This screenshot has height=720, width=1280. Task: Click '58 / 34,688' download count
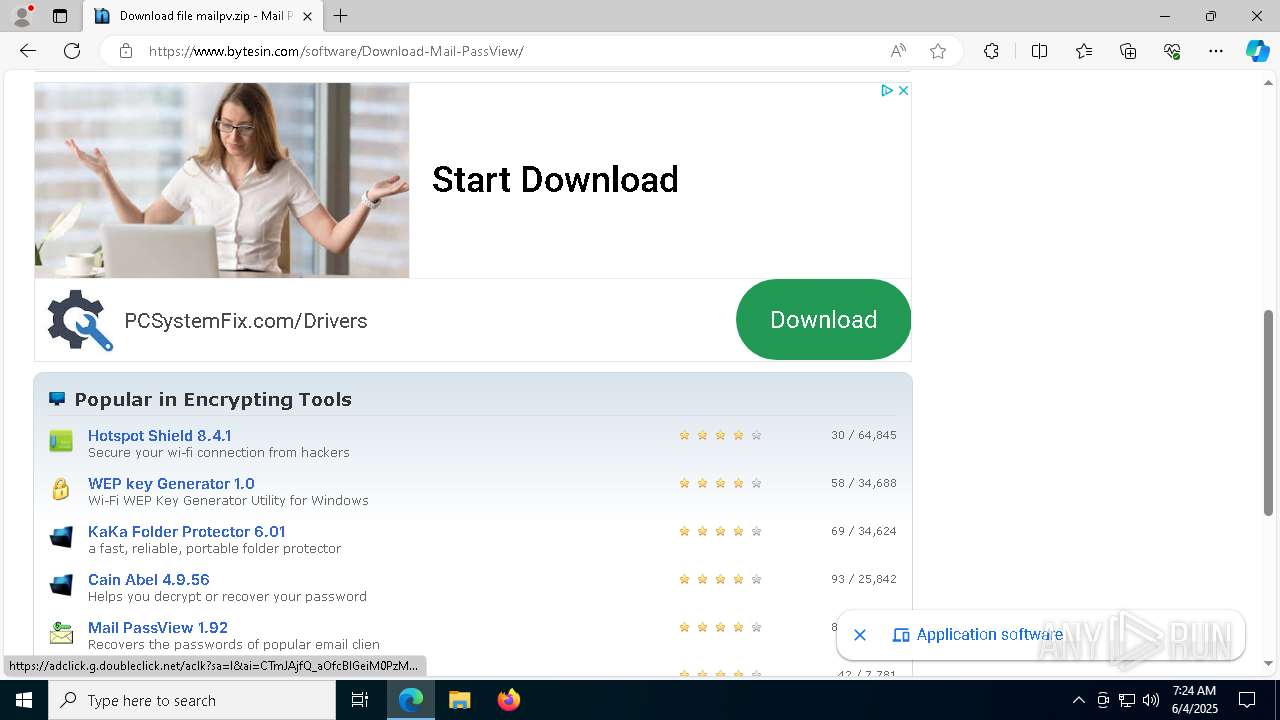[863, 483]
